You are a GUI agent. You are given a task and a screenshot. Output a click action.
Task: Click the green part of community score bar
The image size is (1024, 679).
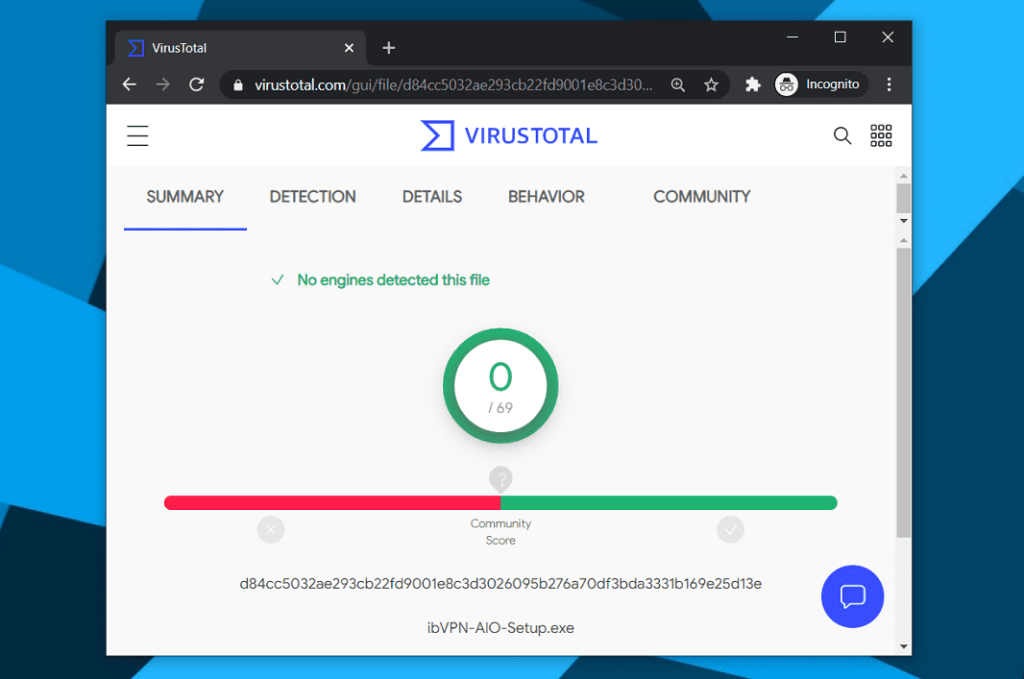click(669, 503)
